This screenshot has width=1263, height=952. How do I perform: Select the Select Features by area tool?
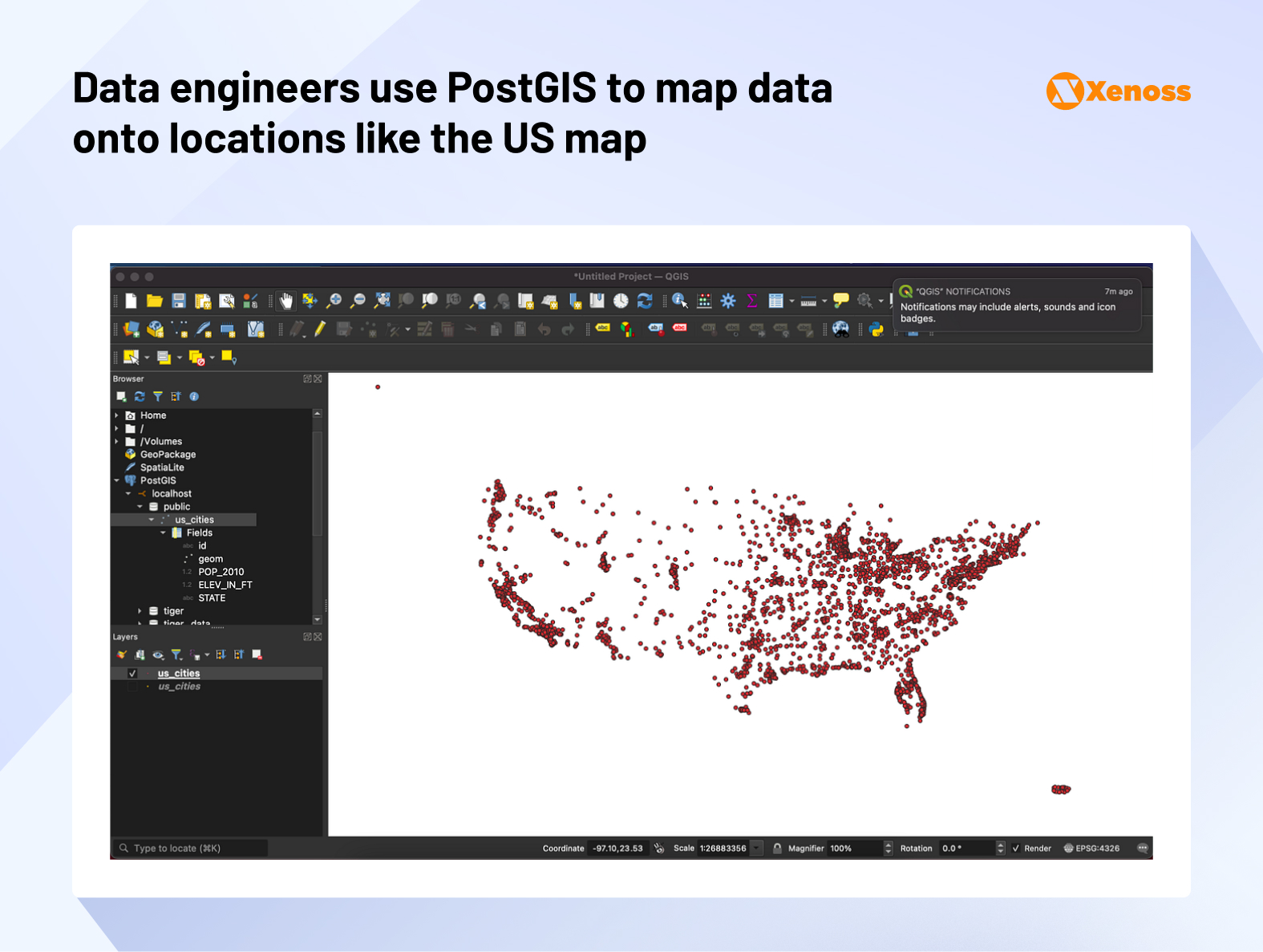pos(132,358)
